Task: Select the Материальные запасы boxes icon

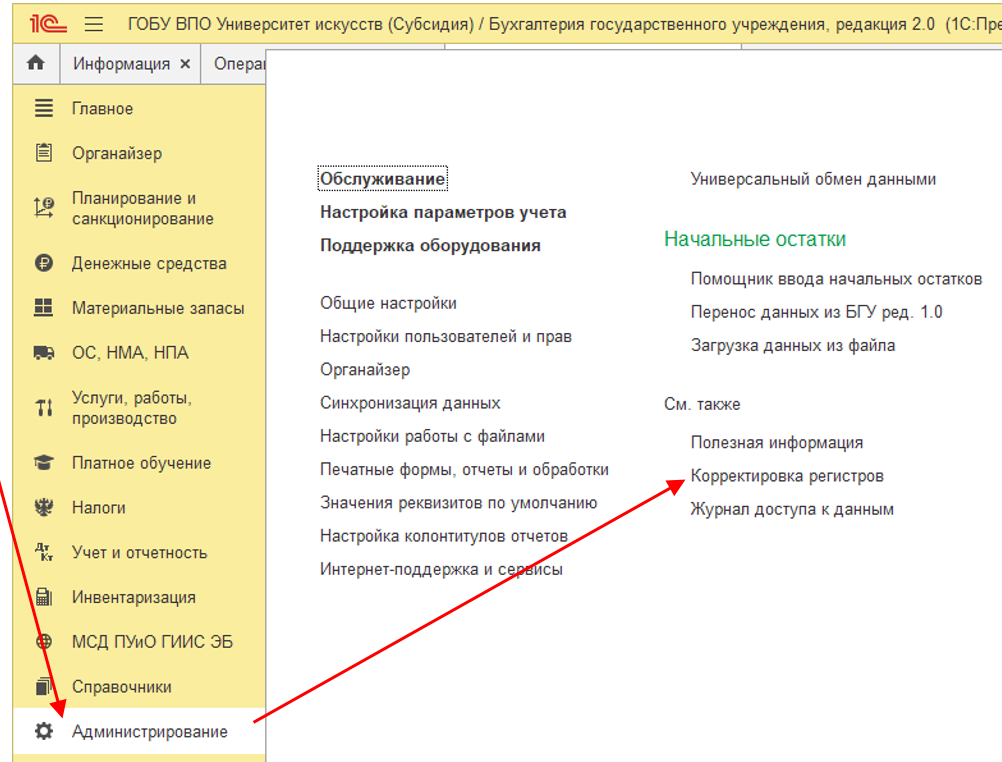Action: click(43, 308)
